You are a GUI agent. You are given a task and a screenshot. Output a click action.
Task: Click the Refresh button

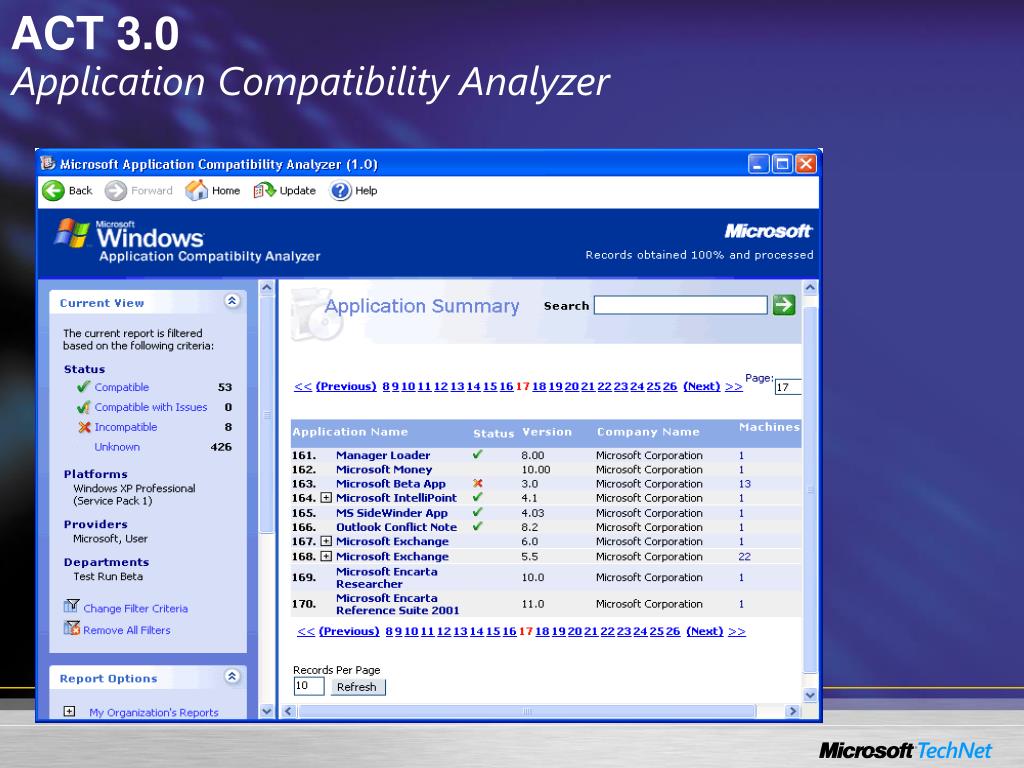click(x=357, y=687)
